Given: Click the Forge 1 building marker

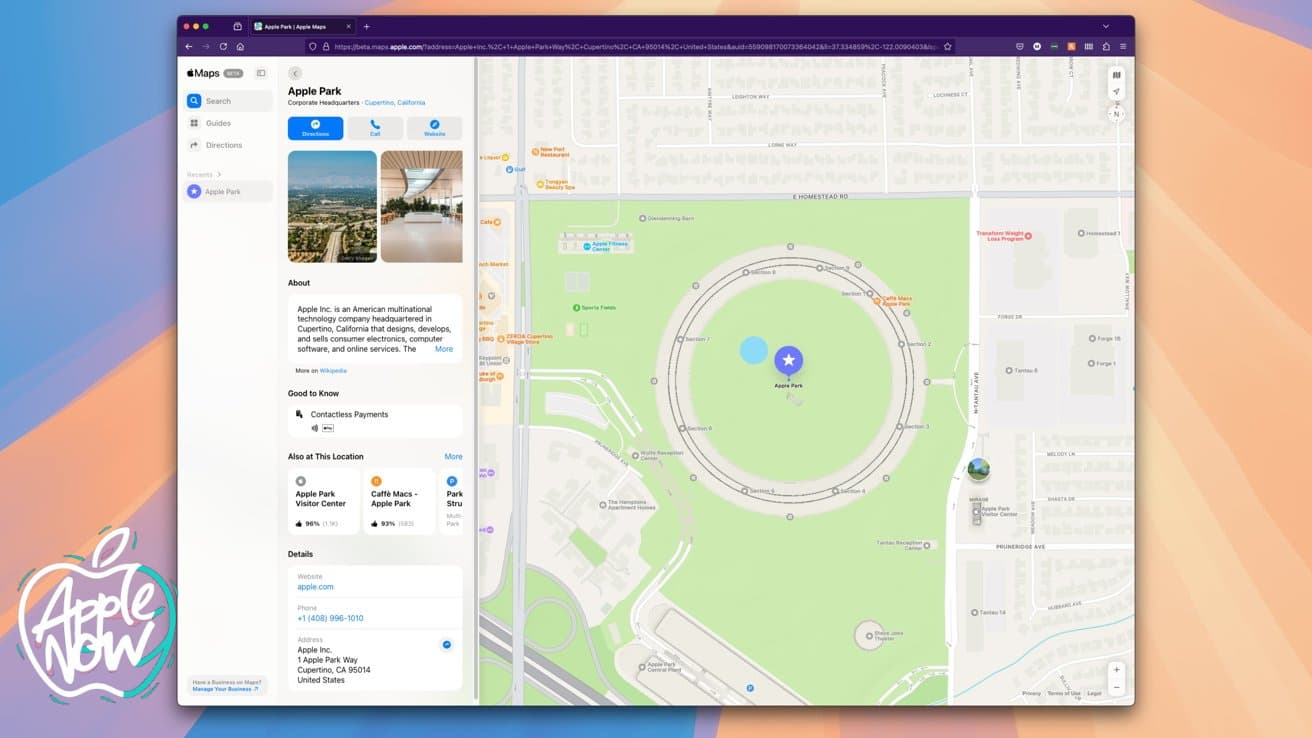Looking at the screenshot, I should (x=1092, y=363).
